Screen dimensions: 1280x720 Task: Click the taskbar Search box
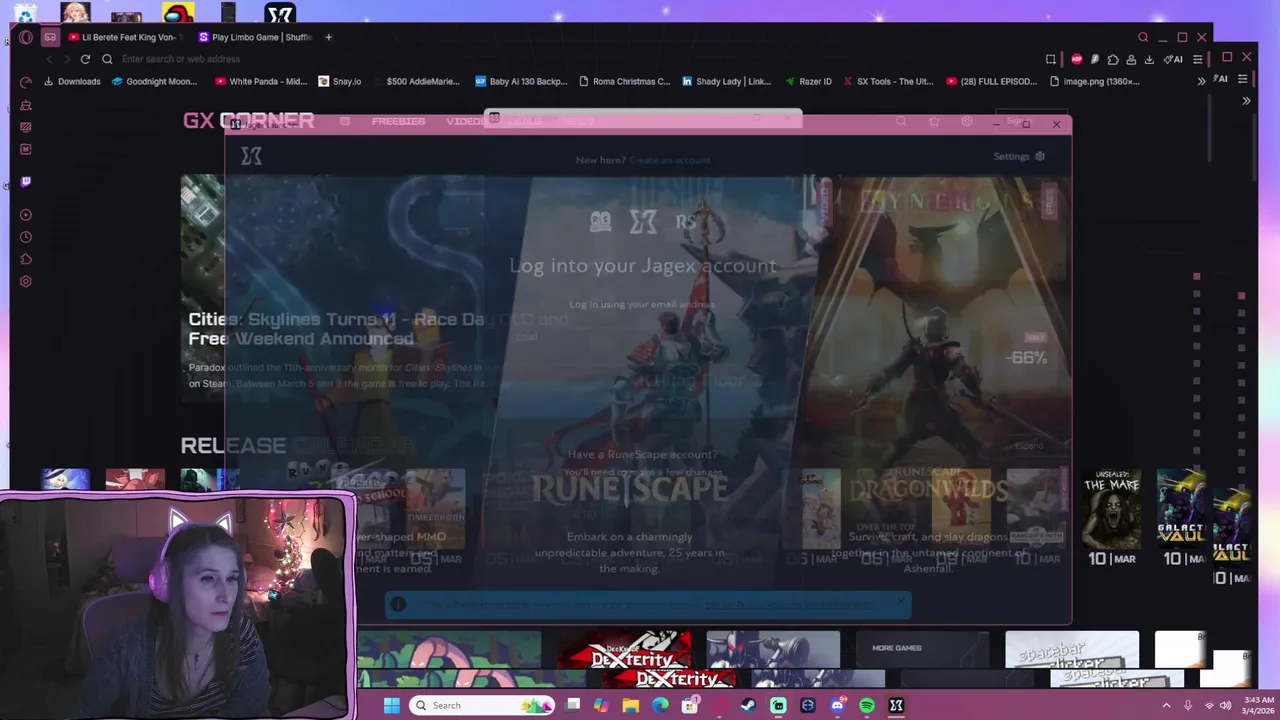coord(483,706)
